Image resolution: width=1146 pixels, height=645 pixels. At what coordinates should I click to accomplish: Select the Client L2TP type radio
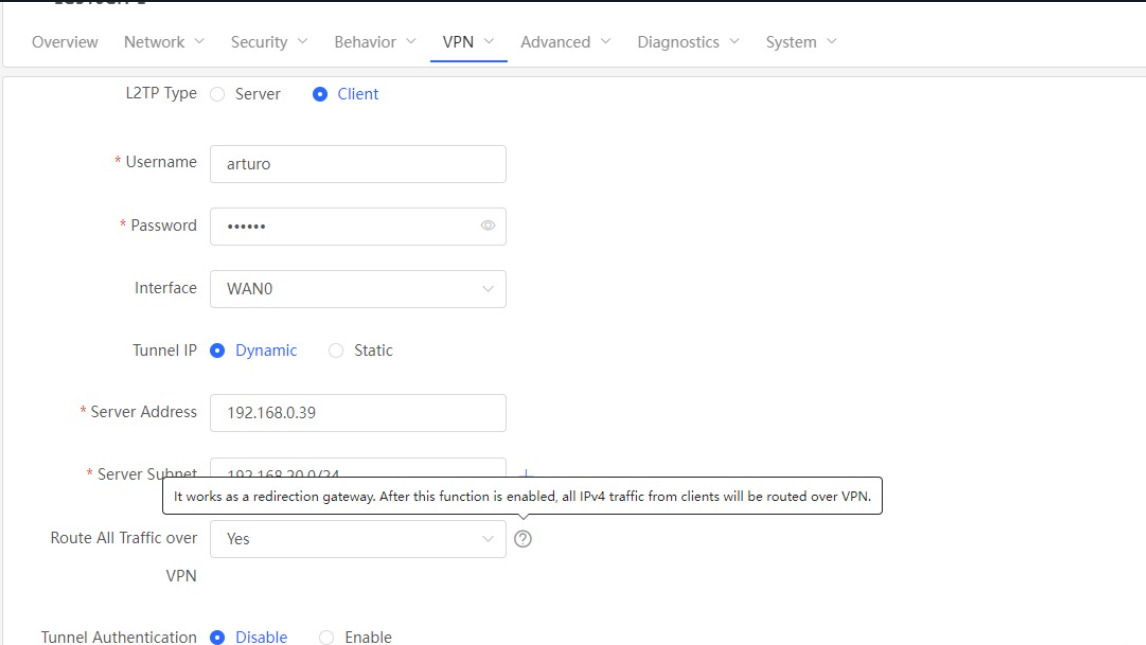pyautogui.click(x=320, y=94)
